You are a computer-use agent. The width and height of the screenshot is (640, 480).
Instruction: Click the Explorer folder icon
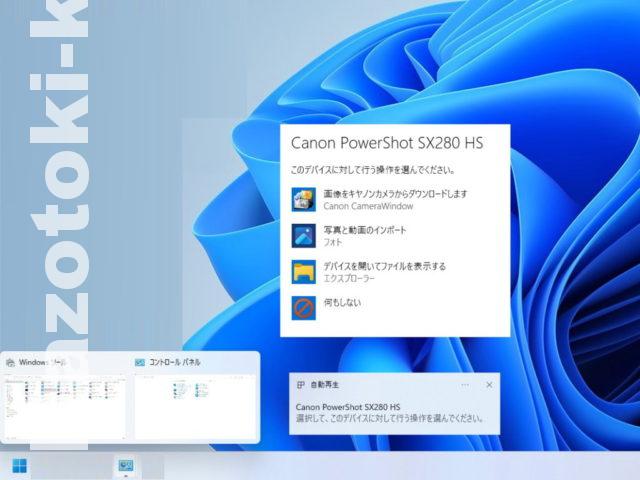pyautogui.click(x=303, y=272)
